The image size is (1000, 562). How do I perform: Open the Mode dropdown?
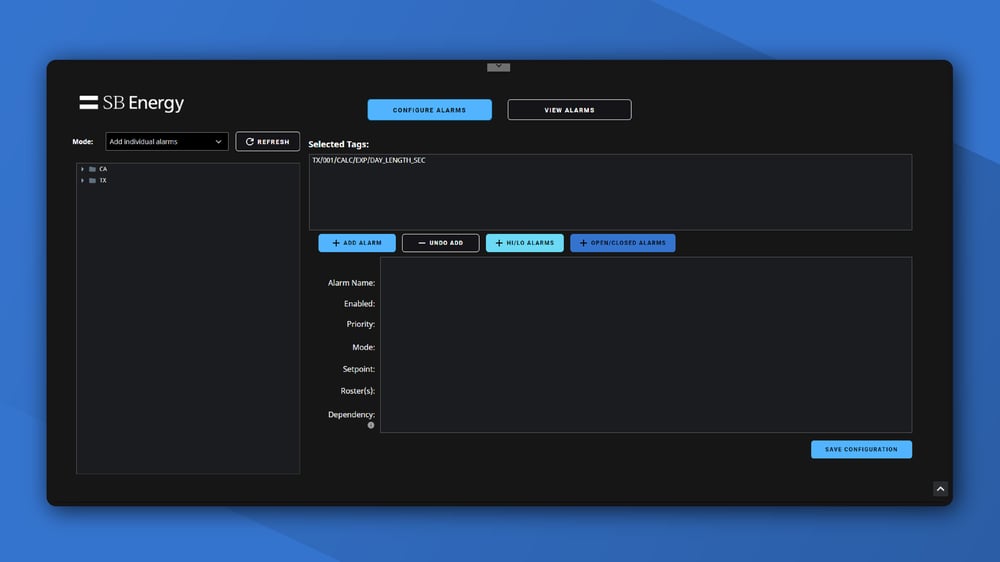(167, 142)
